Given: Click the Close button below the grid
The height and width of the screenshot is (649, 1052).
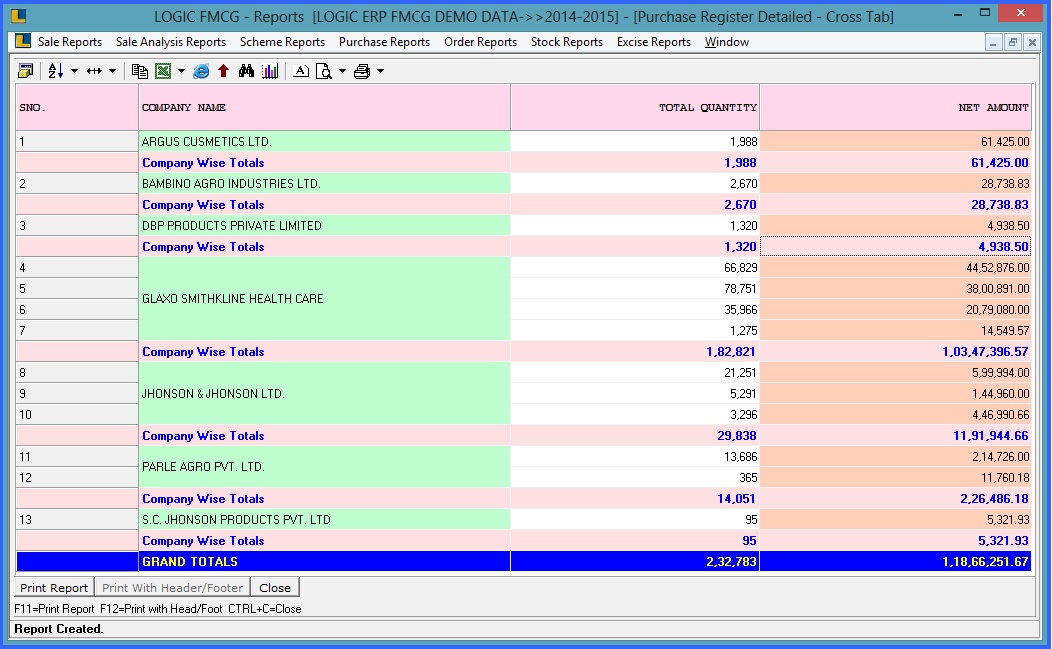Looking at the screenshot, I should 275,587.
